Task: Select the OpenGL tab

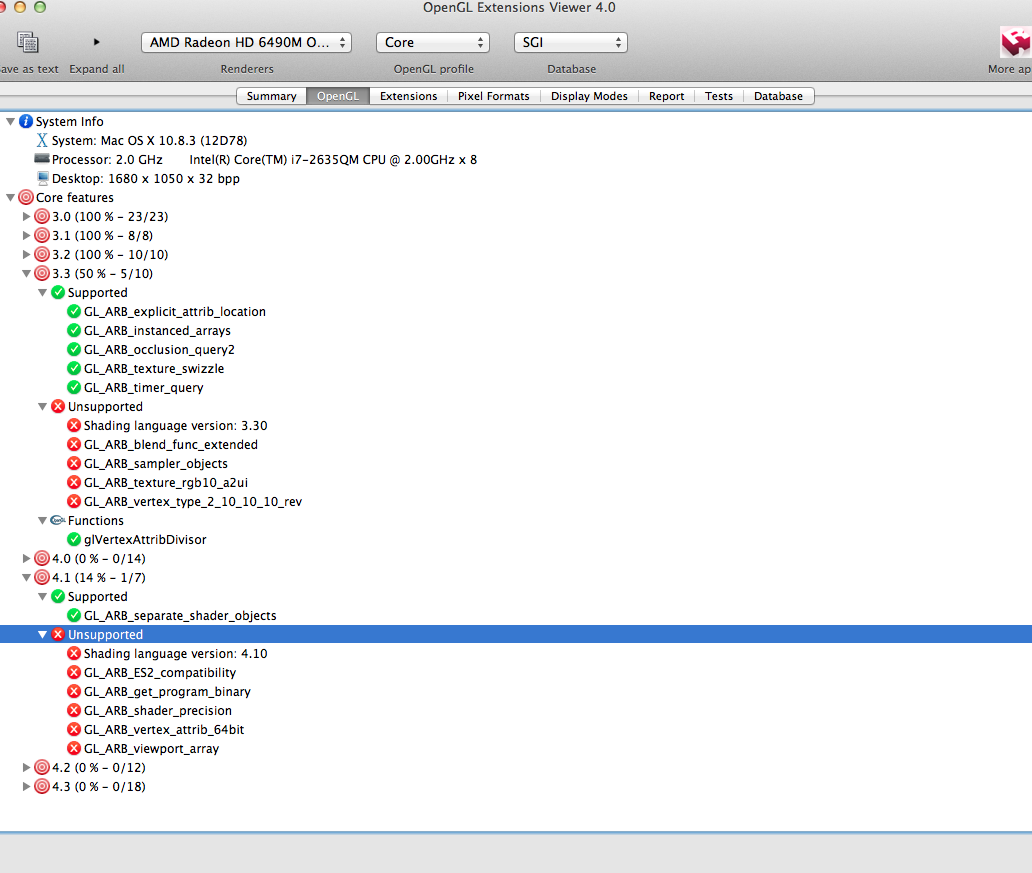Action: [x=338, y=96]
